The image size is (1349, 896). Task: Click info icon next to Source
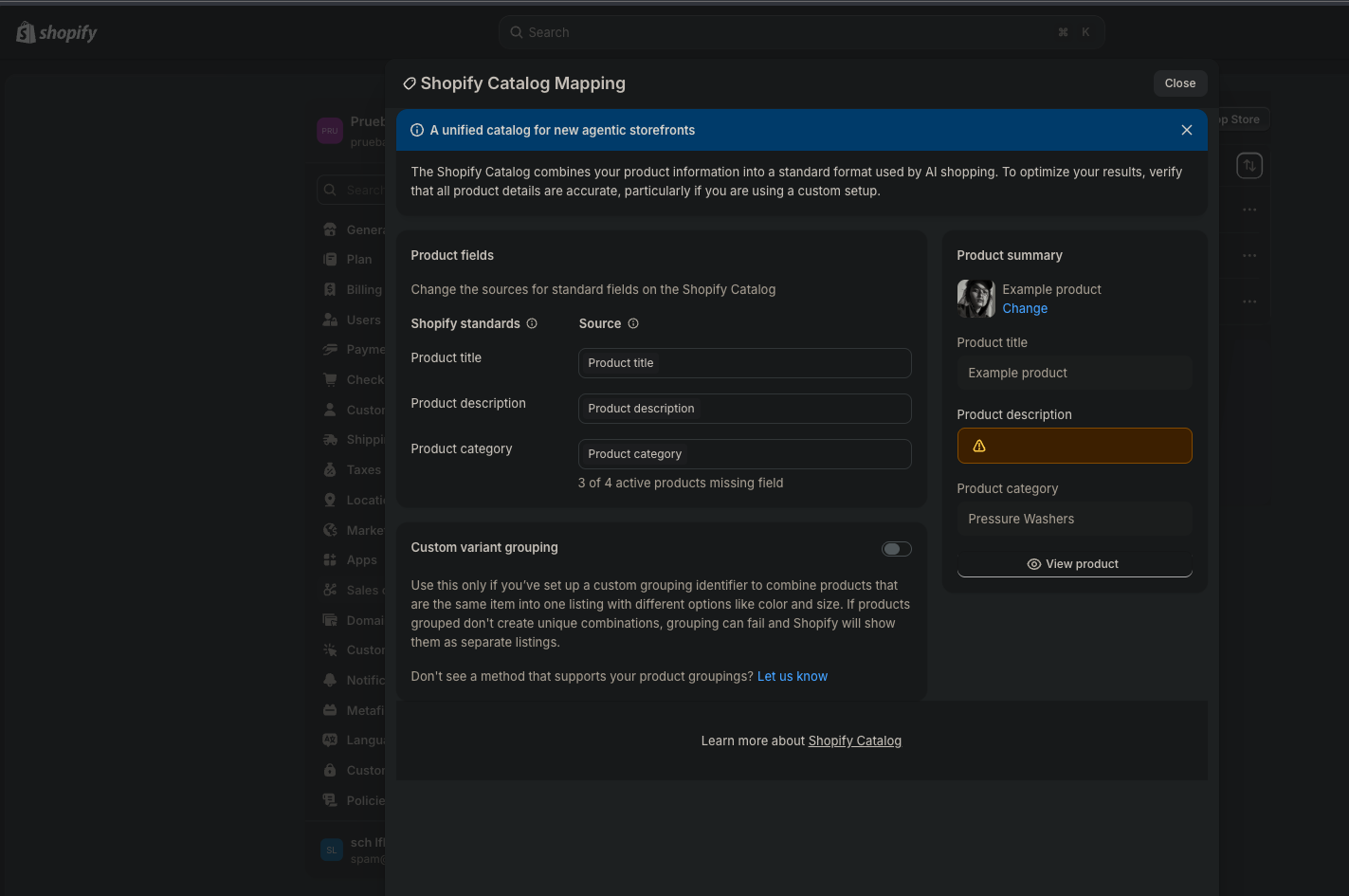pyautogui.click(x=633, y=323)
